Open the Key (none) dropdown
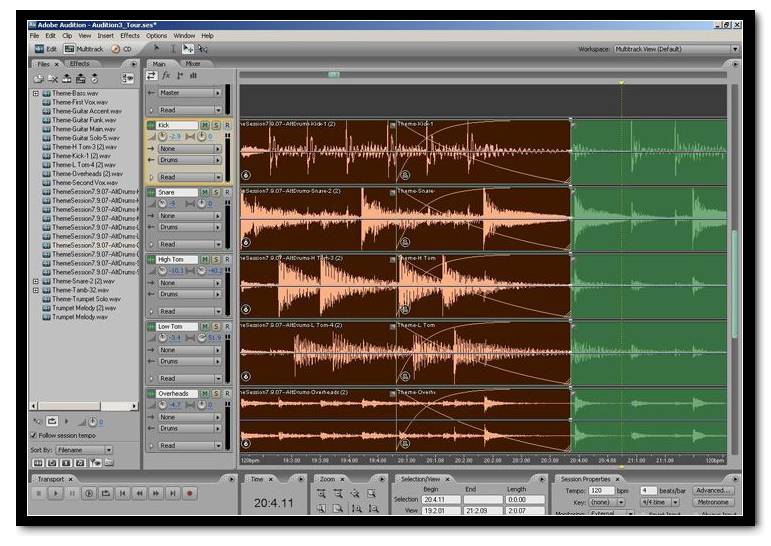The height and width of the screenshot is (546, 771). (607, 502)
